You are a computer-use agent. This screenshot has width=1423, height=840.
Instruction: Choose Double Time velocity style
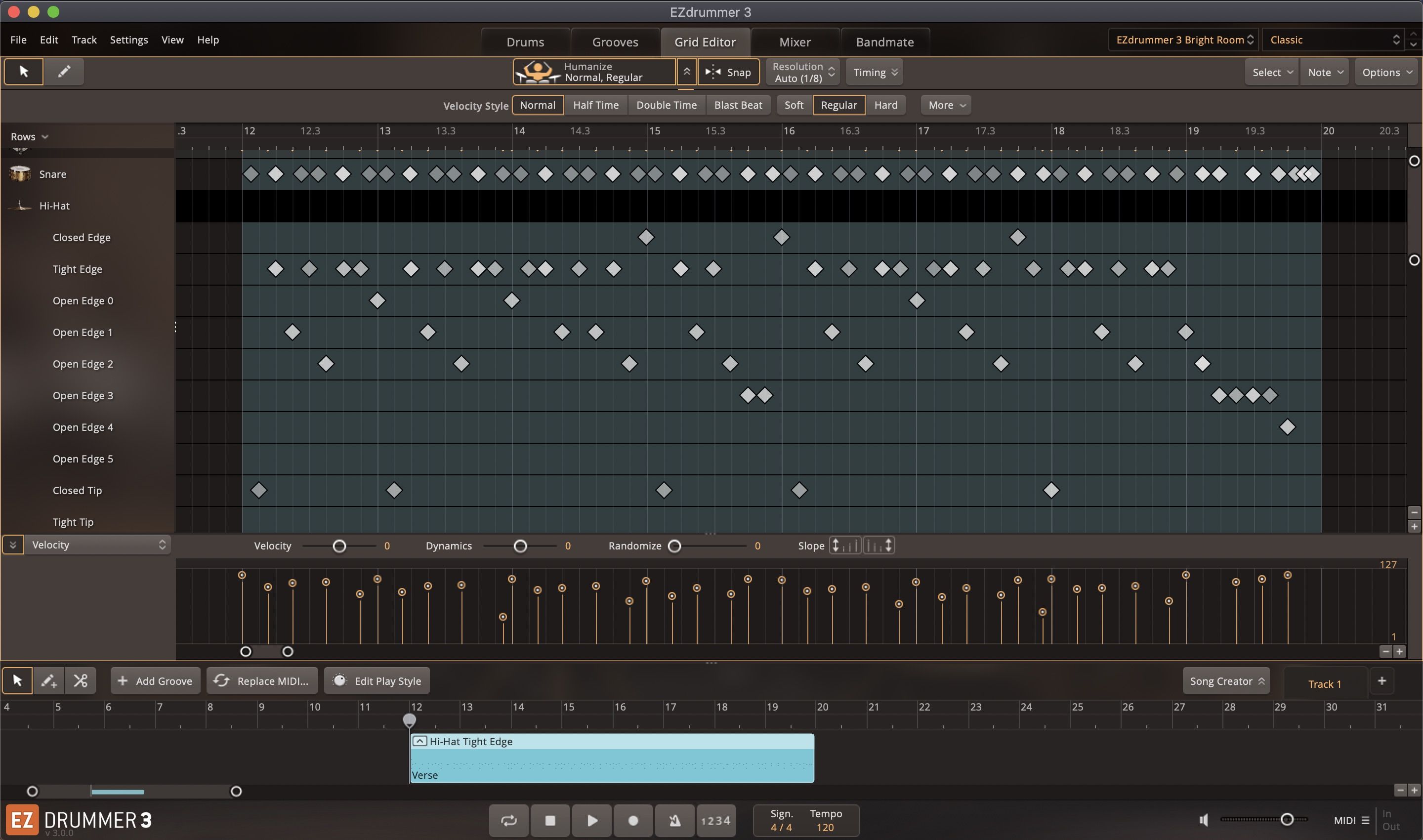coord(666,105)
